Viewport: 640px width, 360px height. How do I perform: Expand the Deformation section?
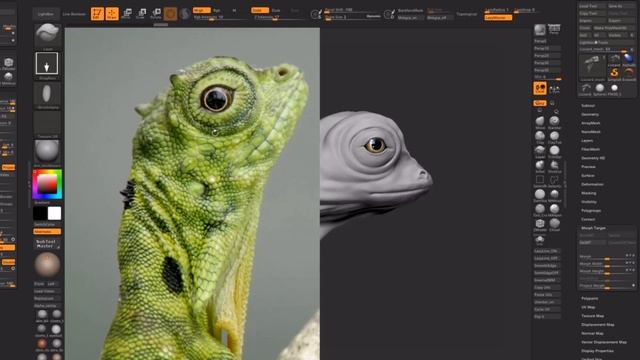(592, 184)
